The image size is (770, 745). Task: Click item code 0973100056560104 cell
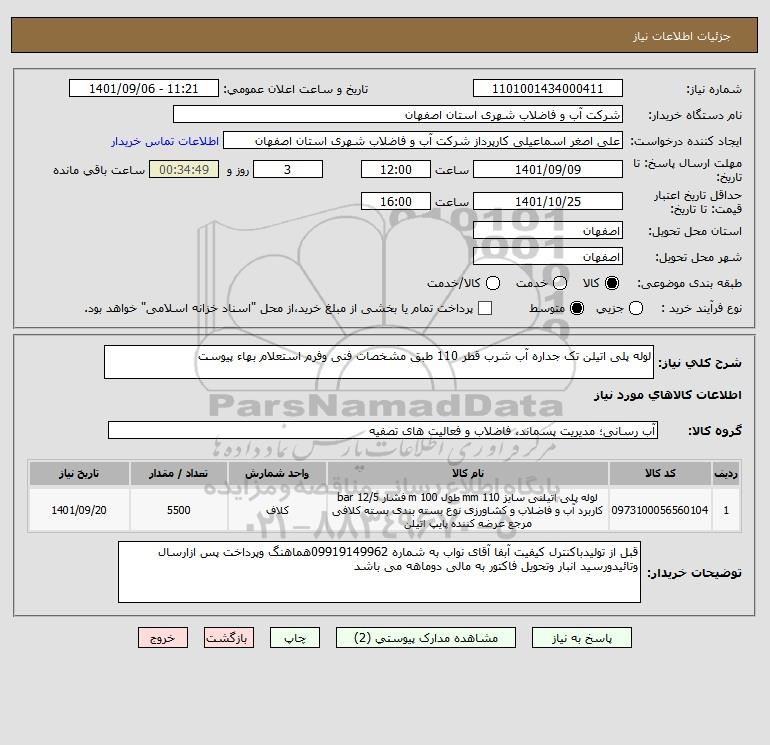tap(660, 510)
